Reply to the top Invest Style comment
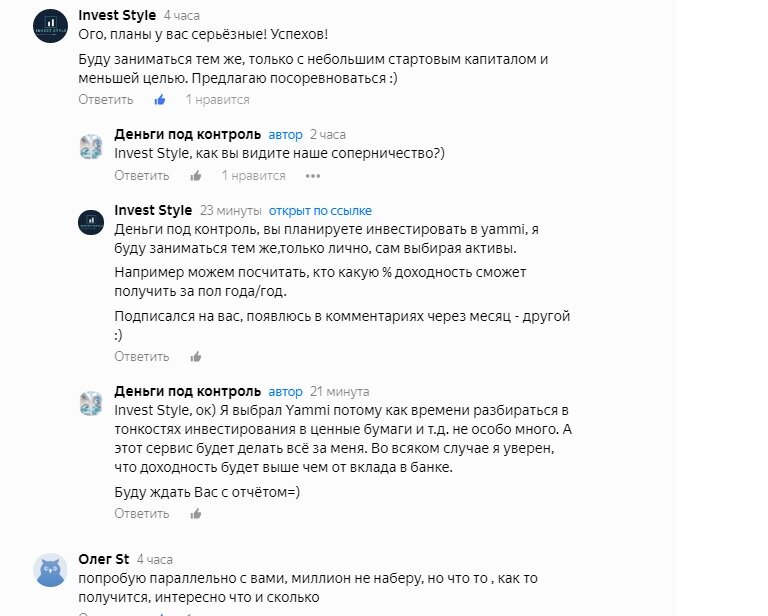768x616 pixels. tap(106, 99)
